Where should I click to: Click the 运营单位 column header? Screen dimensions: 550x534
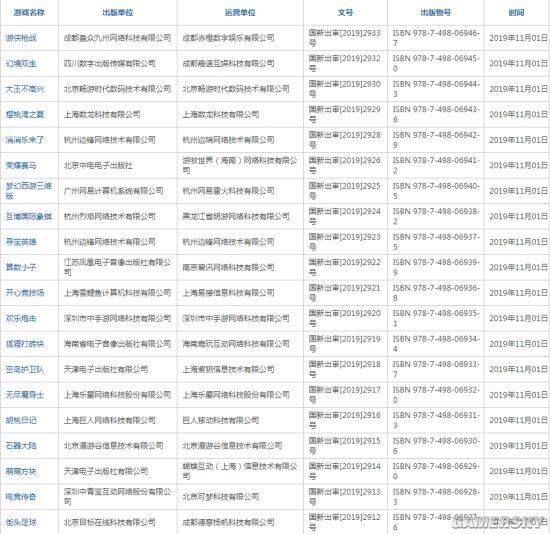(x=240, y=13)
